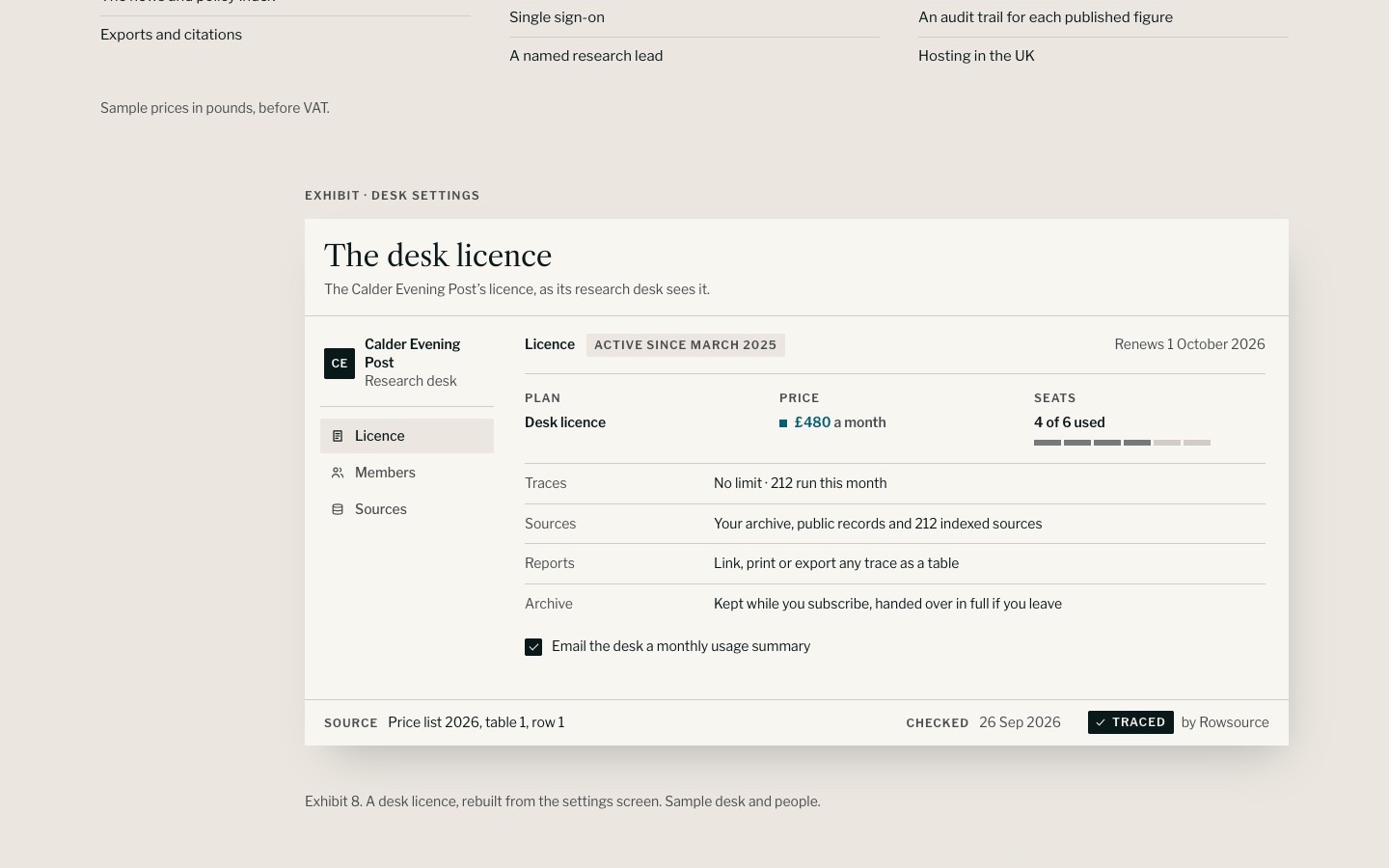This screenshot has height=868, width=1389.
Task: Click 'An audit trail for each published figure'
Action: coord(1046,17)
